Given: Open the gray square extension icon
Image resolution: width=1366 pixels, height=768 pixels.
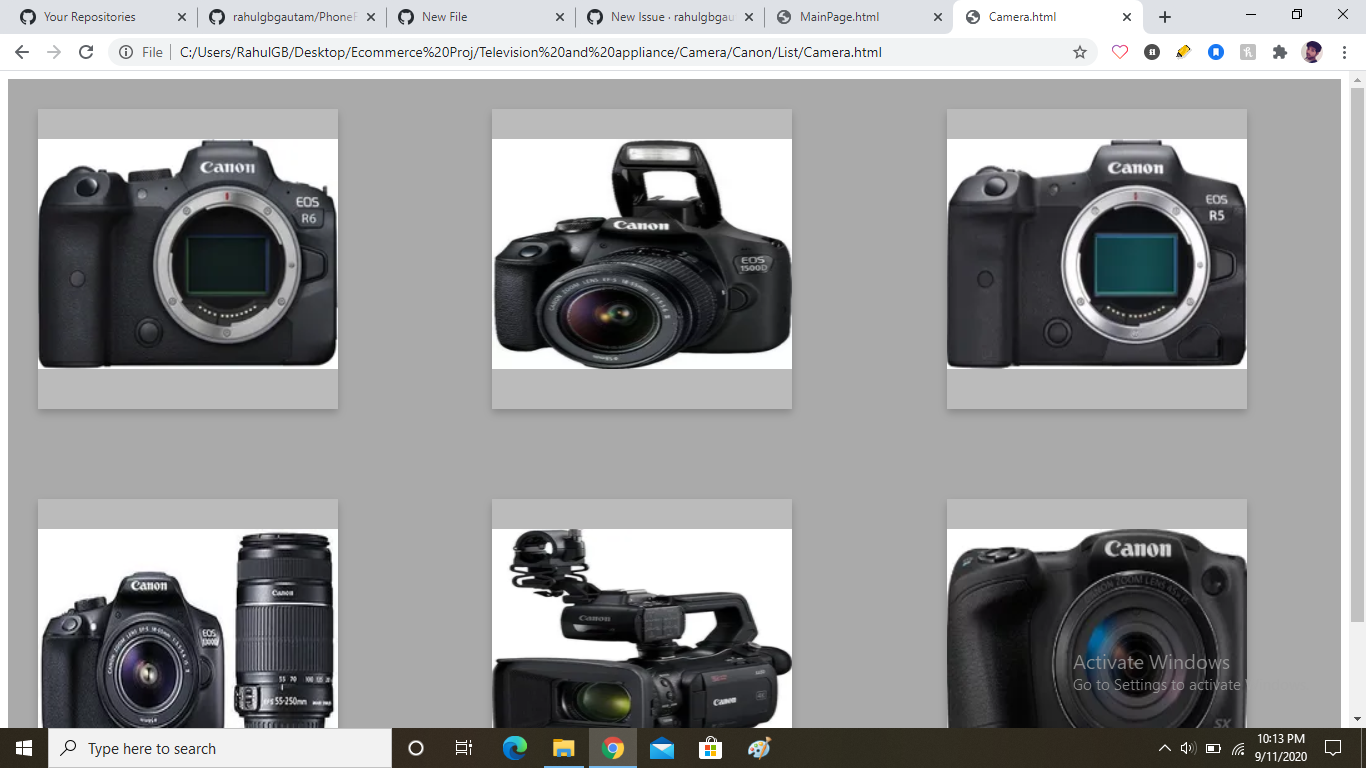Looking at the screenshot, I should pyautogui.click(x=1248, y=52).
